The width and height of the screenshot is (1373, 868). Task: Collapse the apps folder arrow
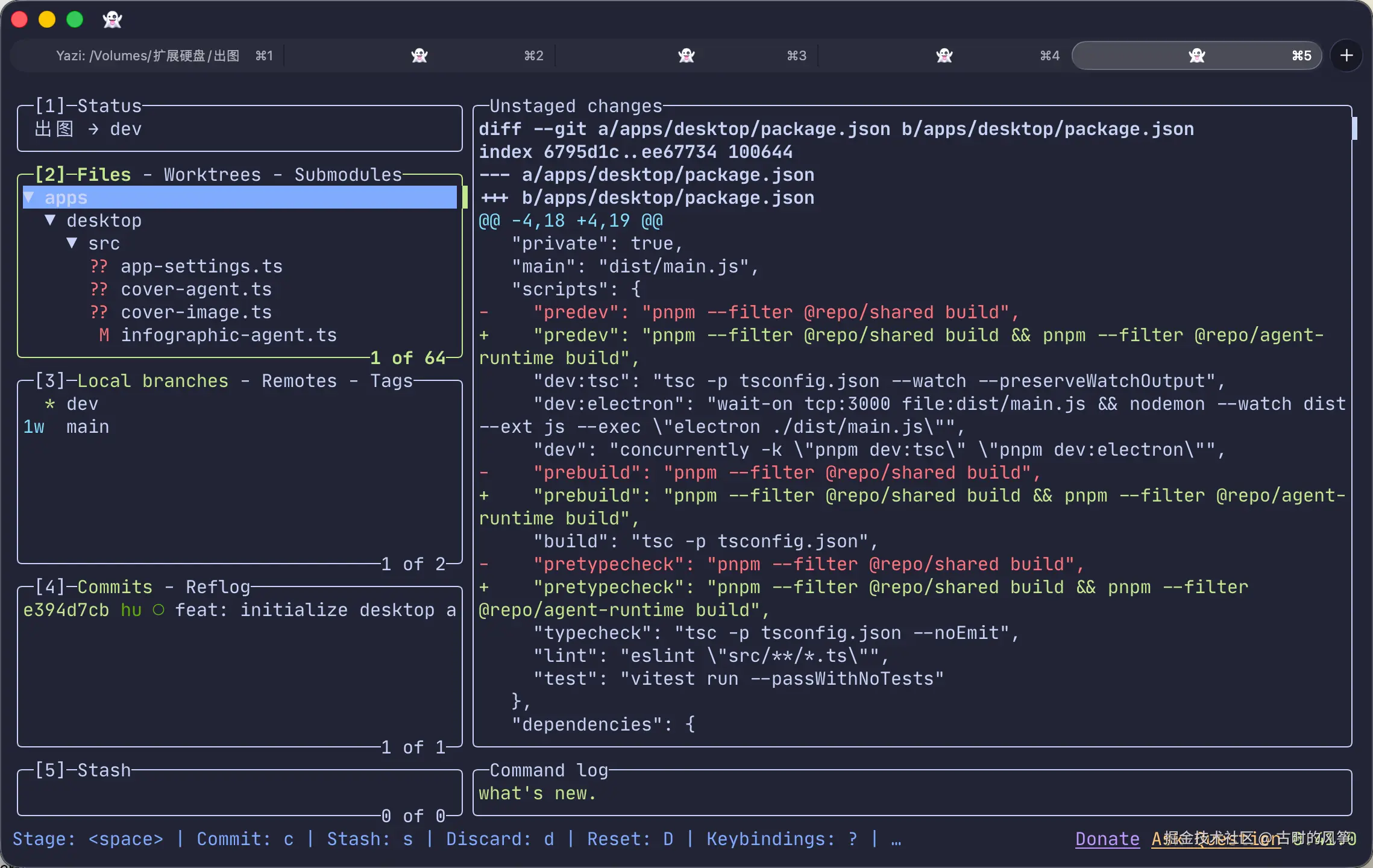[x=29, y=198]
